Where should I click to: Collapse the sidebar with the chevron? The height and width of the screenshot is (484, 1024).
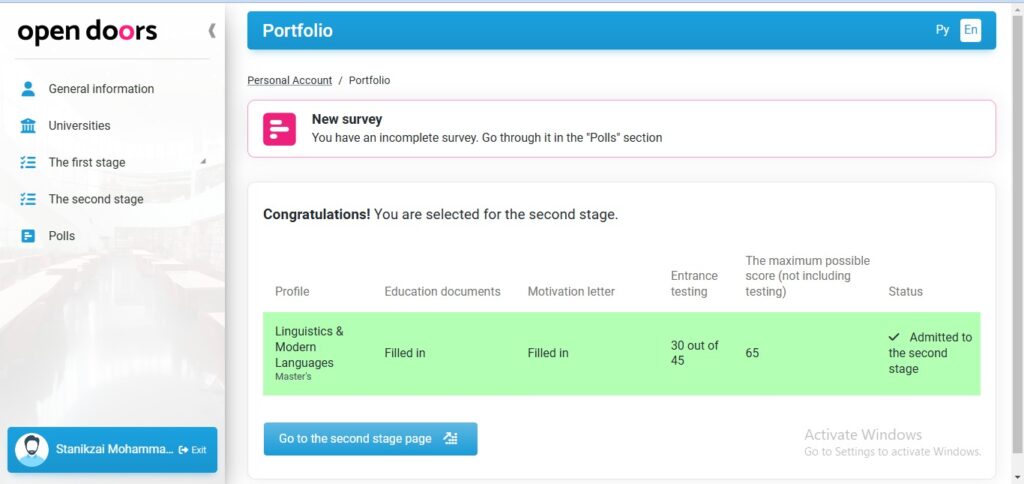tap(211, 31)
